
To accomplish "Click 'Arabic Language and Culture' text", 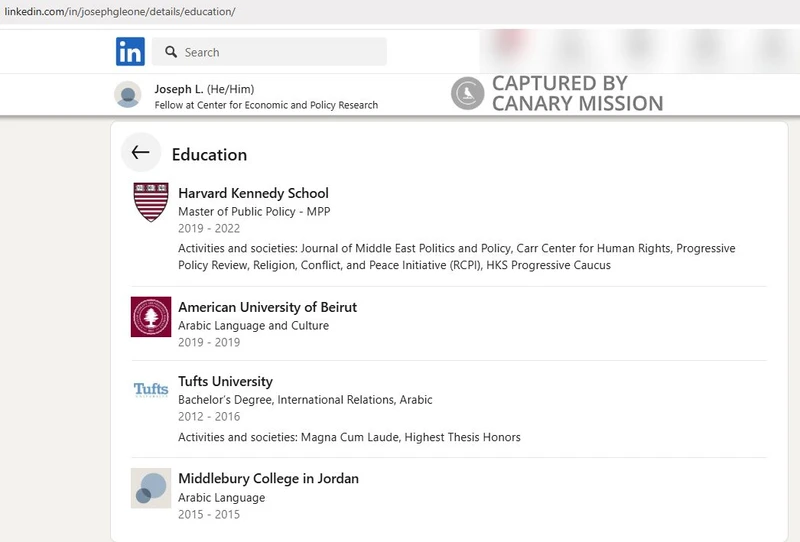I will 254,326.
